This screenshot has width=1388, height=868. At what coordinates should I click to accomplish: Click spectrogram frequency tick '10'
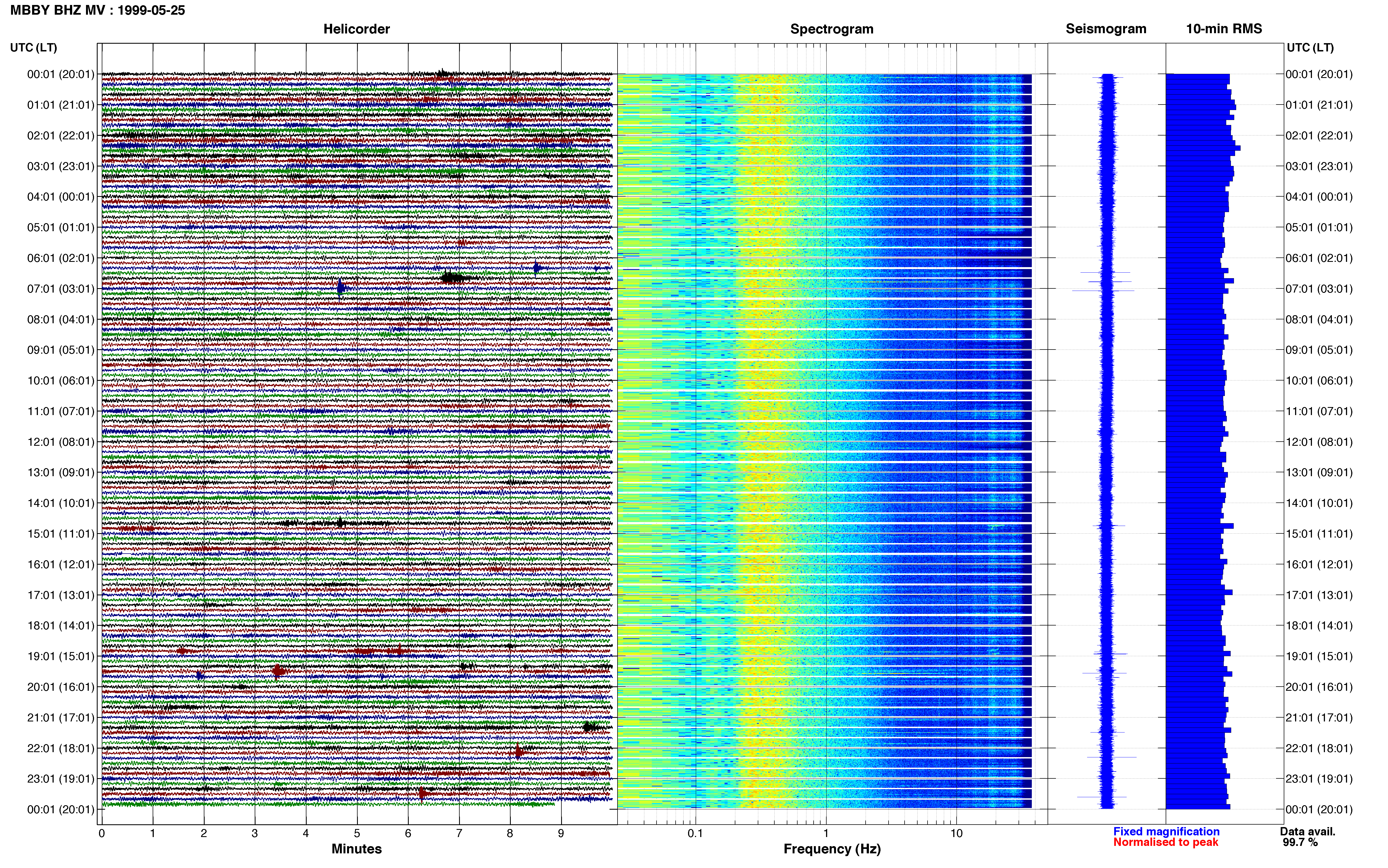coord(956,833)
